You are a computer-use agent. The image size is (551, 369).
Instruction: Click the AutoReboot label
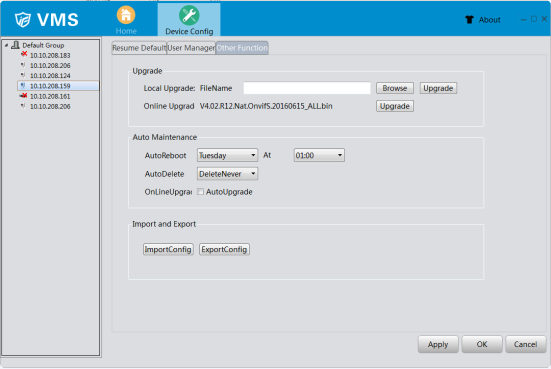166,155
